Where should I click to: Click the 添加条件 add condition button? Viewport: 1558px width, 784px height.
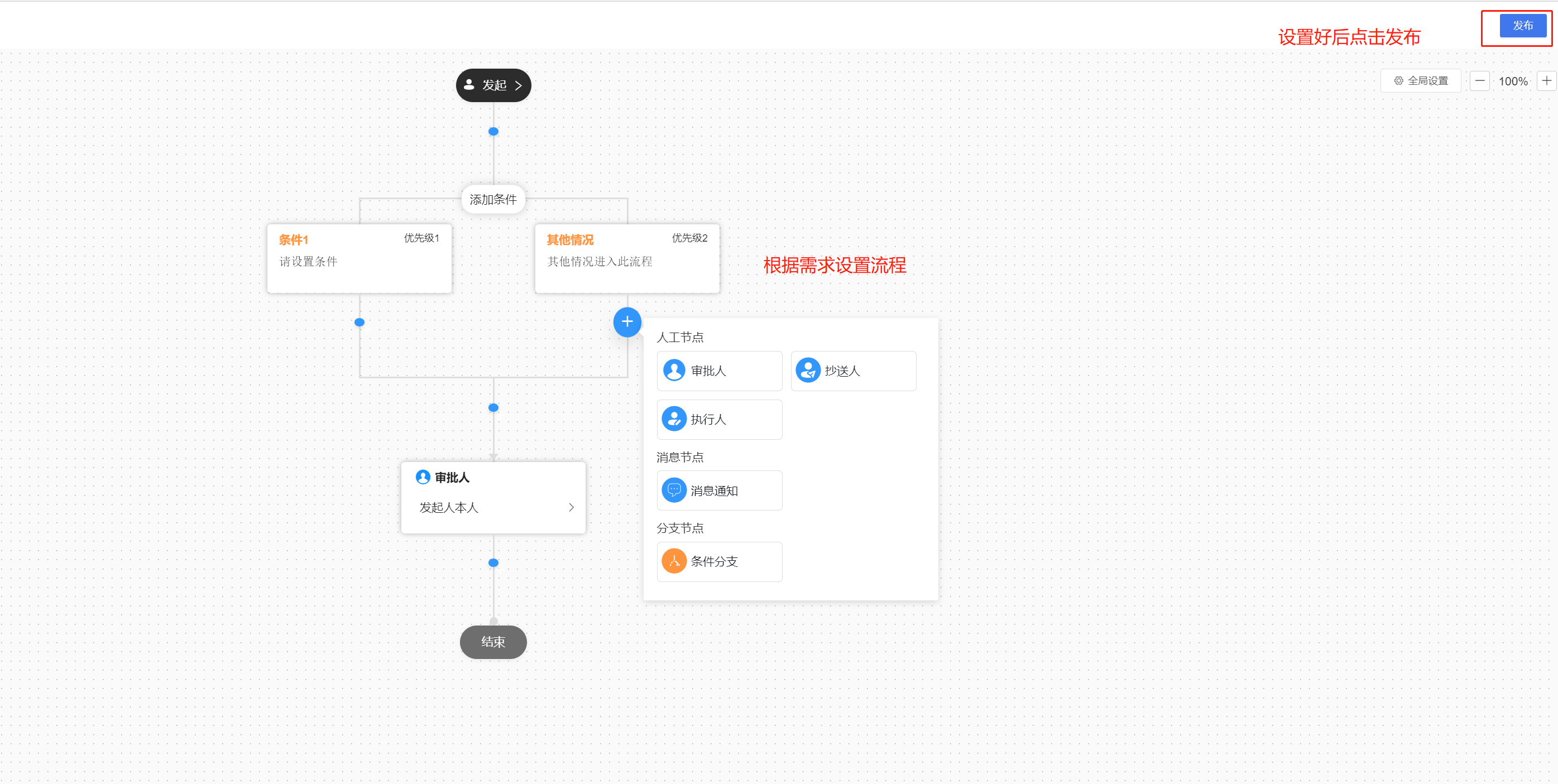[493, 199]
